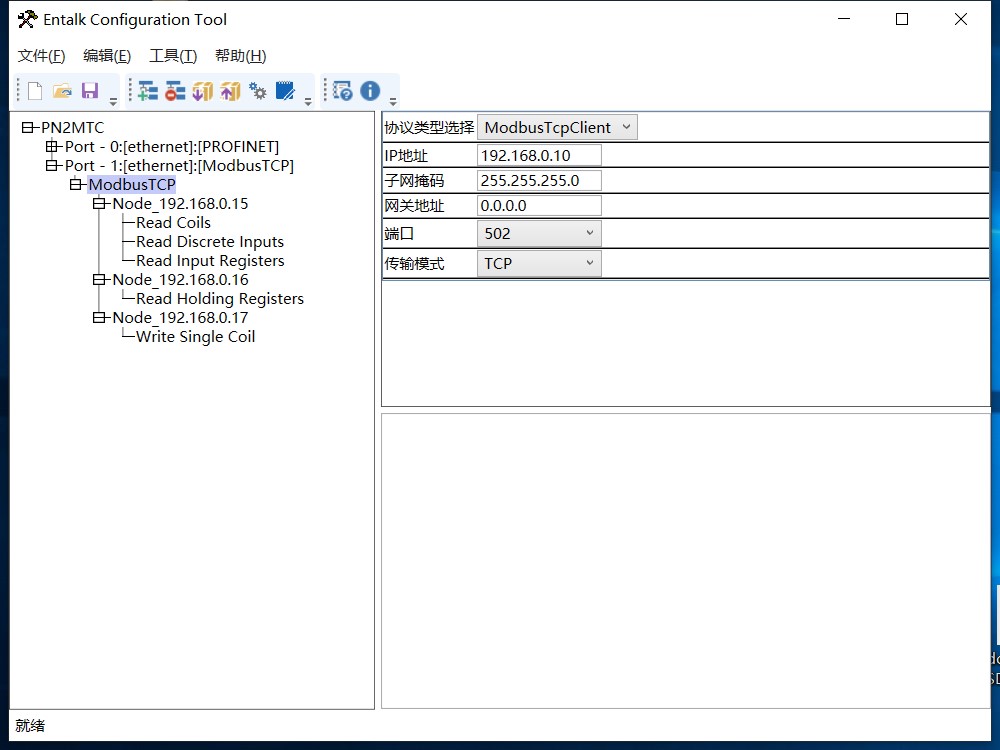Click the gateway address field 0.0.0.0
Image resolution: width=1000 pixels, height=750 pixels.
539,206
